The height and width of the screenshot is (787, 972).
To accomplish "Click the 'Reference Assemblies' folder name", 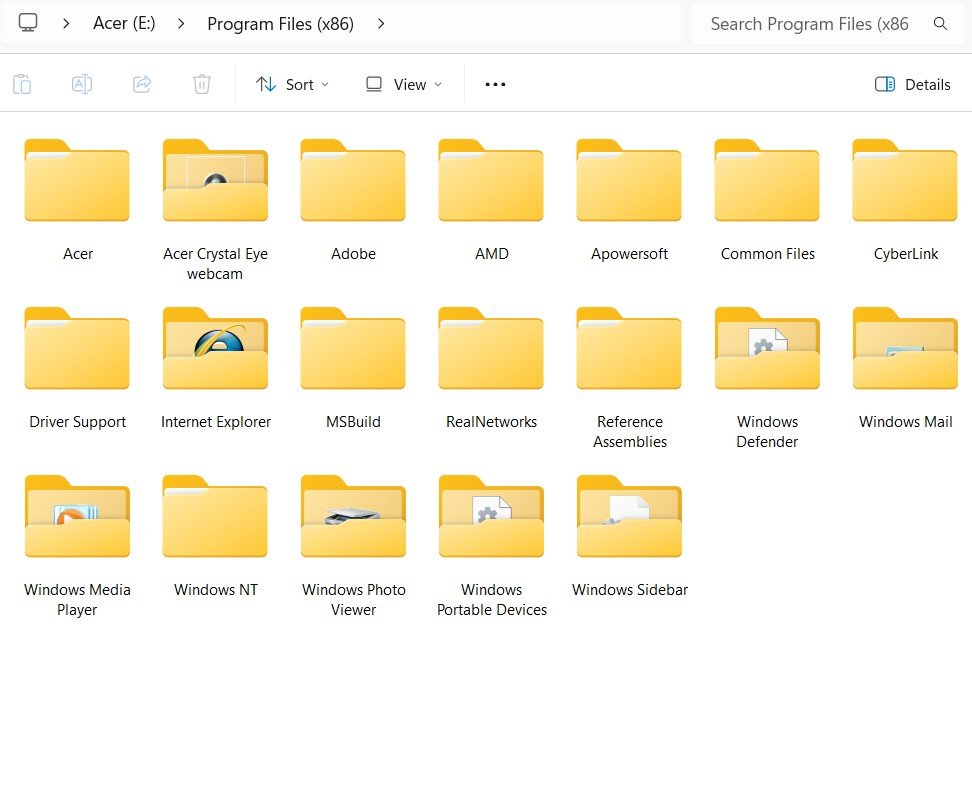I will pyautogui.click(x=630, y=432).
